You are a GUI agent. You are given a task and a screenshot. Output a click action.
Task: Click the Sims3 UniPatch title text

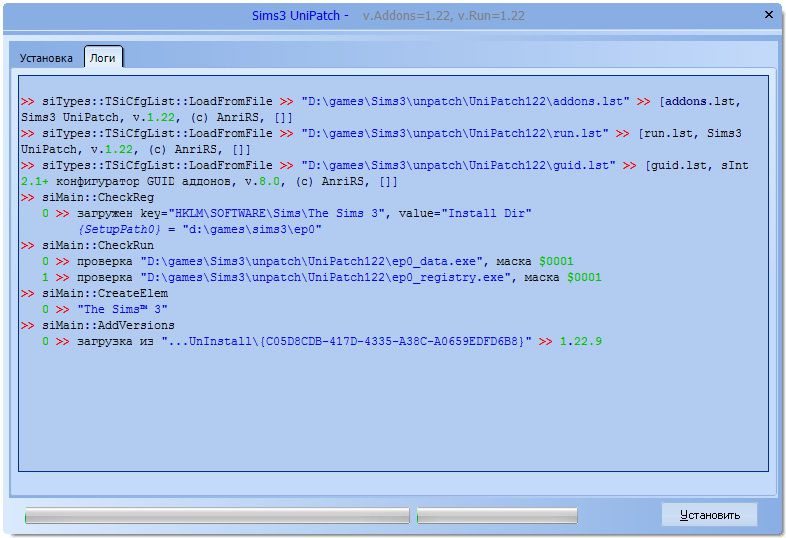298,16
